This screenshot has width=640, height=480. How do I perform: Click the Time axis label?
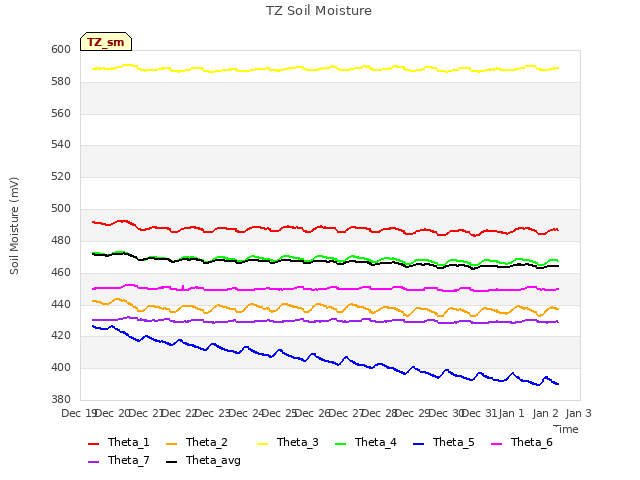566,429
